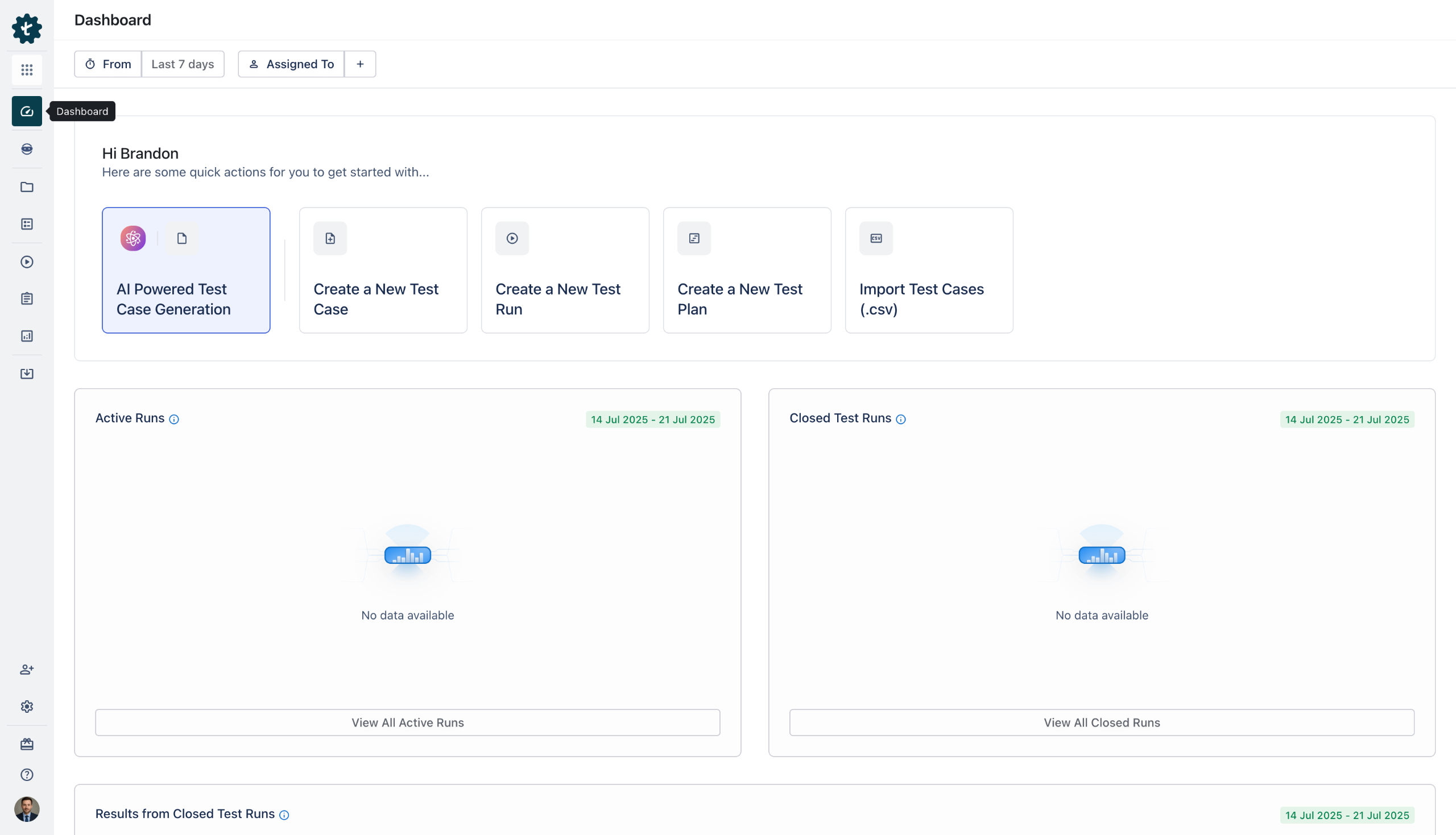Viewport: 1456px width, 835px height.
Task: Open the test runs play icon in sidebar
Action: [x=27, y=262]
